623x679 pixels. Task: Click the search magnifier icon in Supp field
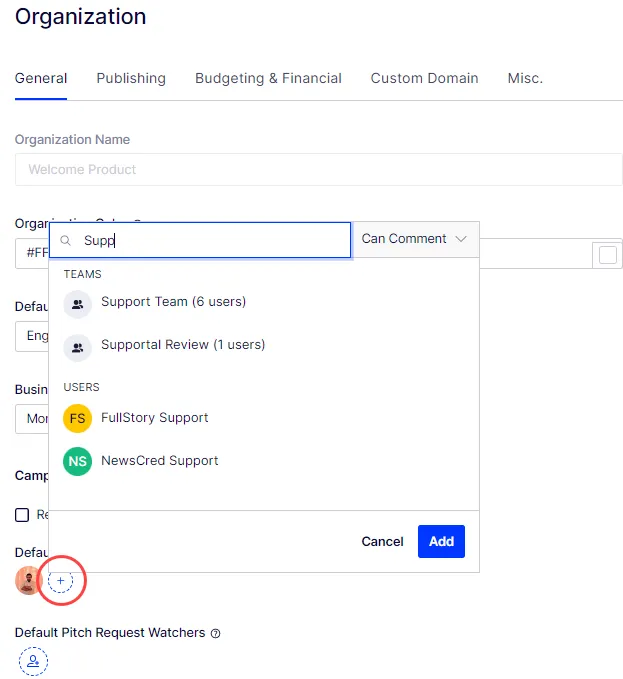coord(65,240)
